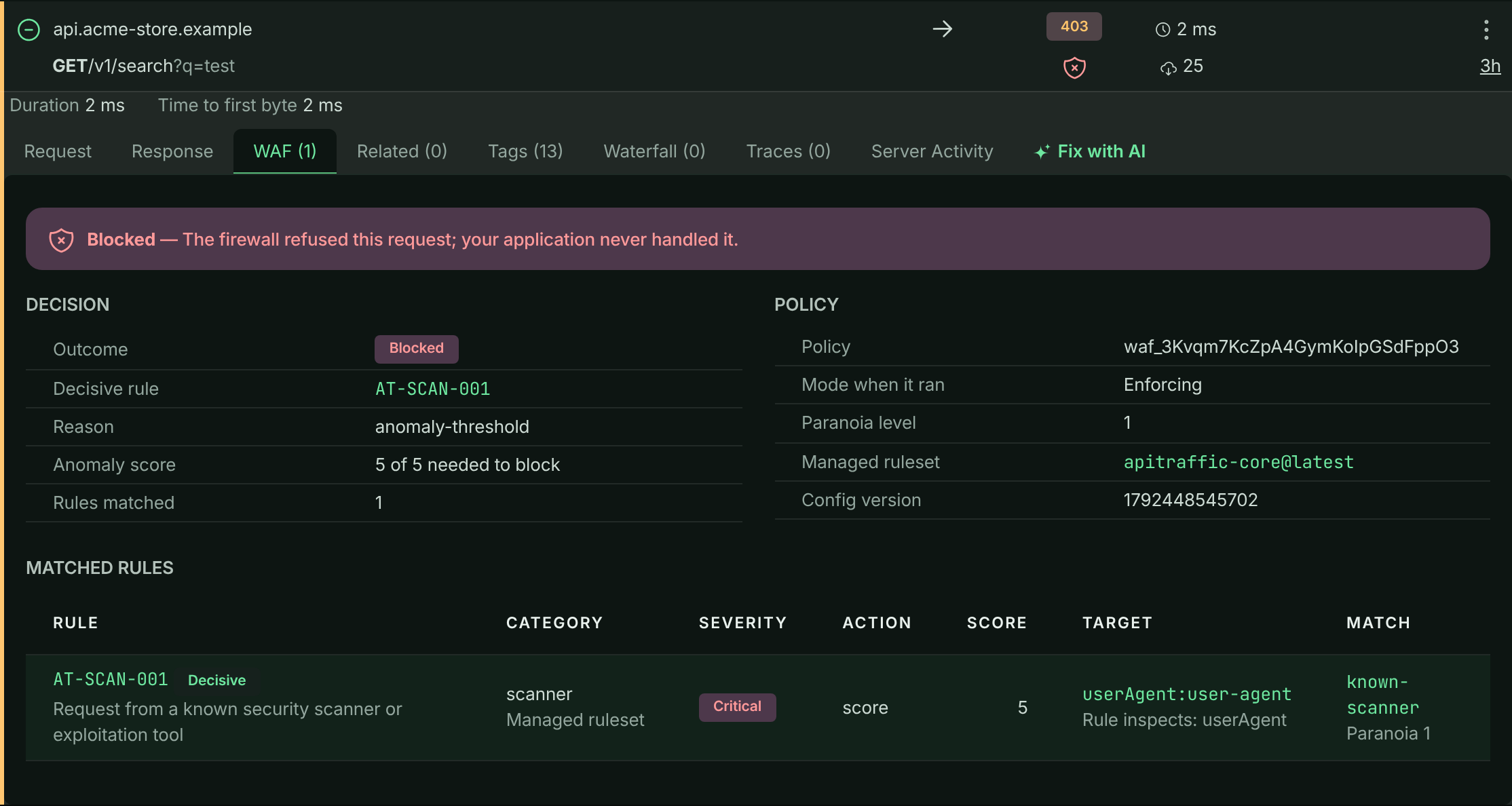Open decisive rule AT-SCAN-001 link in Decision
This screenshot has height=806, width=1512.
point(432,389)
